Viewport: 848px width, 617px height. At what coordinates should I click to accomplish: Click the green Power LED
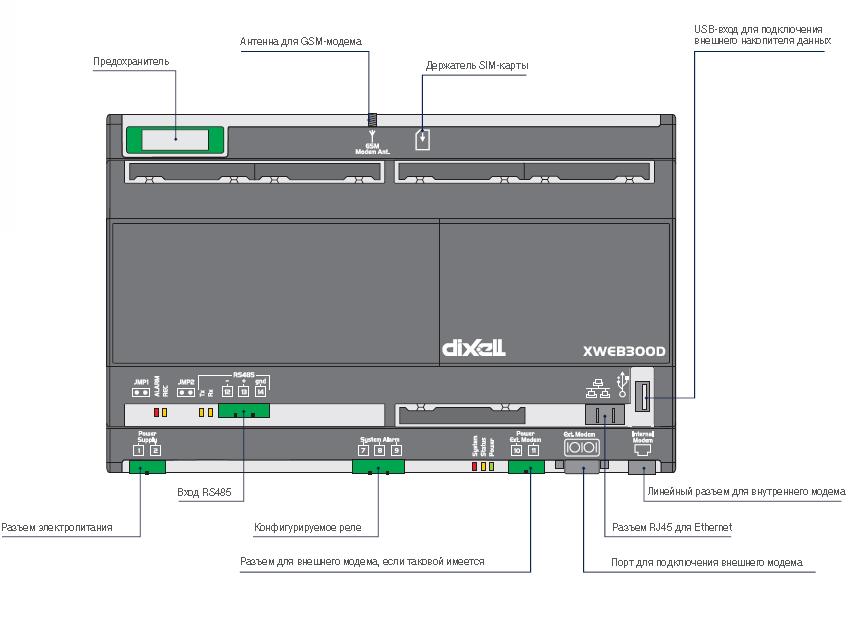click(x=491, y=466)
